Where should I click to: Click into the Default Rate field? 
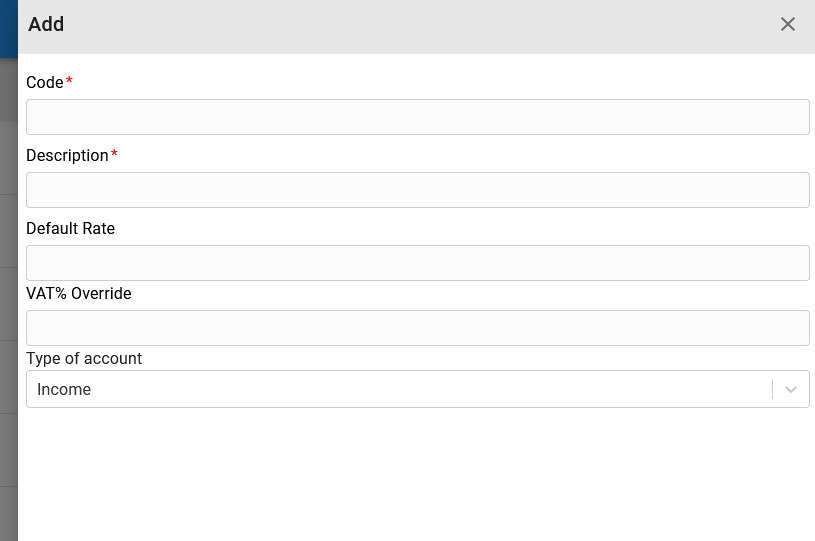pos(417,263)
